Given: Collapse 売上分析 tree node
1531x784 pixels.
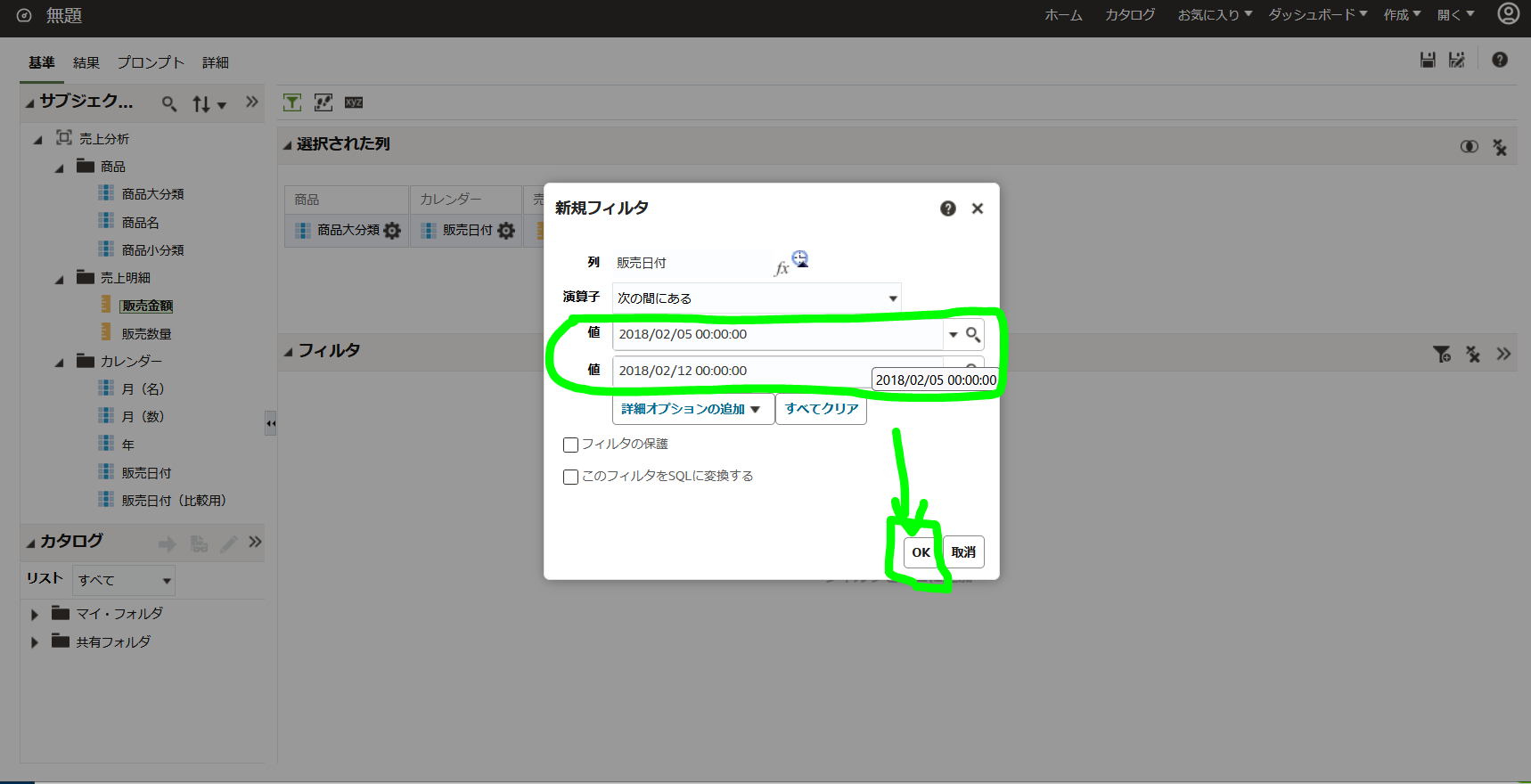Looking at the screenshot, I should pos(37,140).
